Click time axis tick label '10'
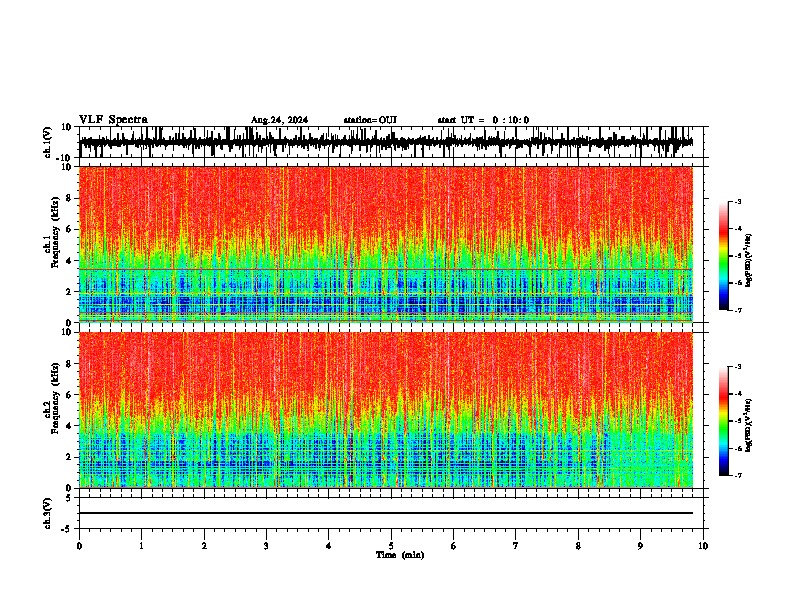Image resolution: width=792 pixels, height=612 pixels. (703, 546)
